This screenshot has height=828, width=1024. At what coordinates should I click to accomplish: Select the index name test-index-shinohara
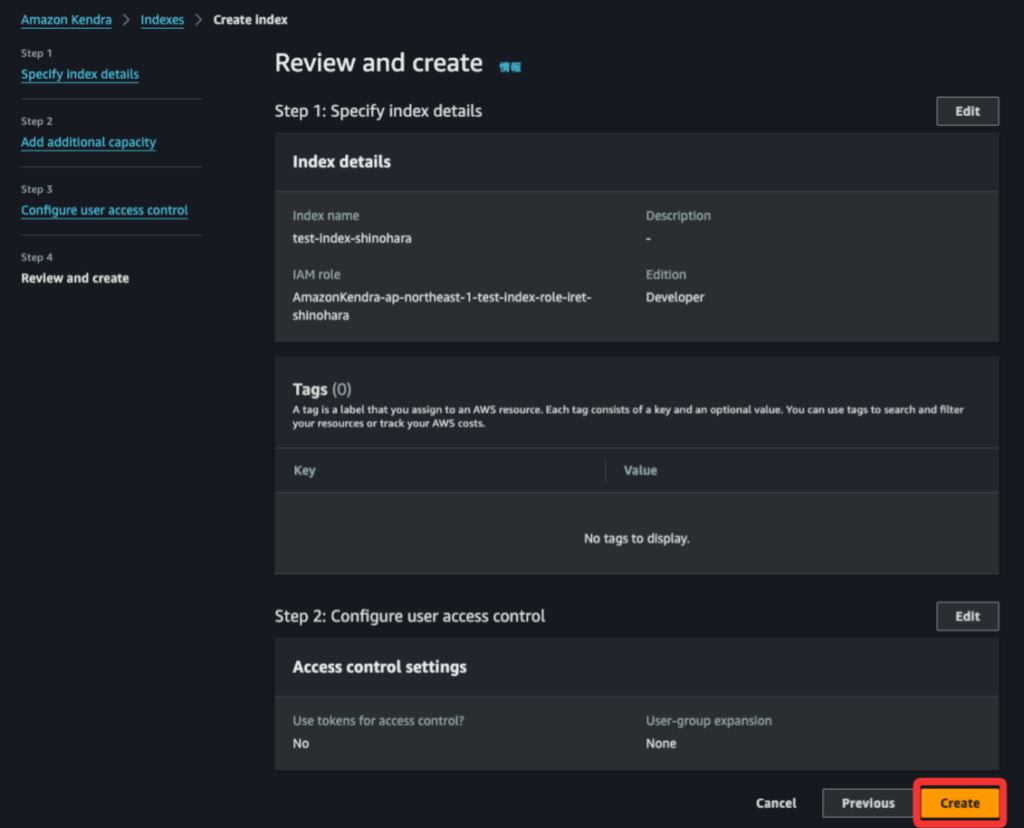tap(345, 238)
